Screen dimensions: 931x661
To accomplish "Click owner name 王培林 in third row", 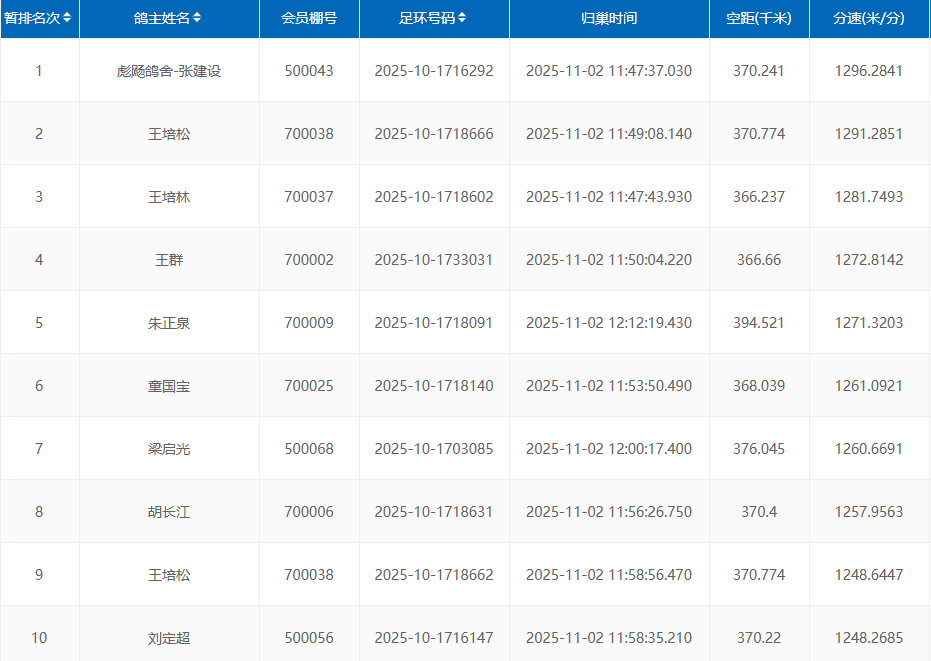I will 169,197.
